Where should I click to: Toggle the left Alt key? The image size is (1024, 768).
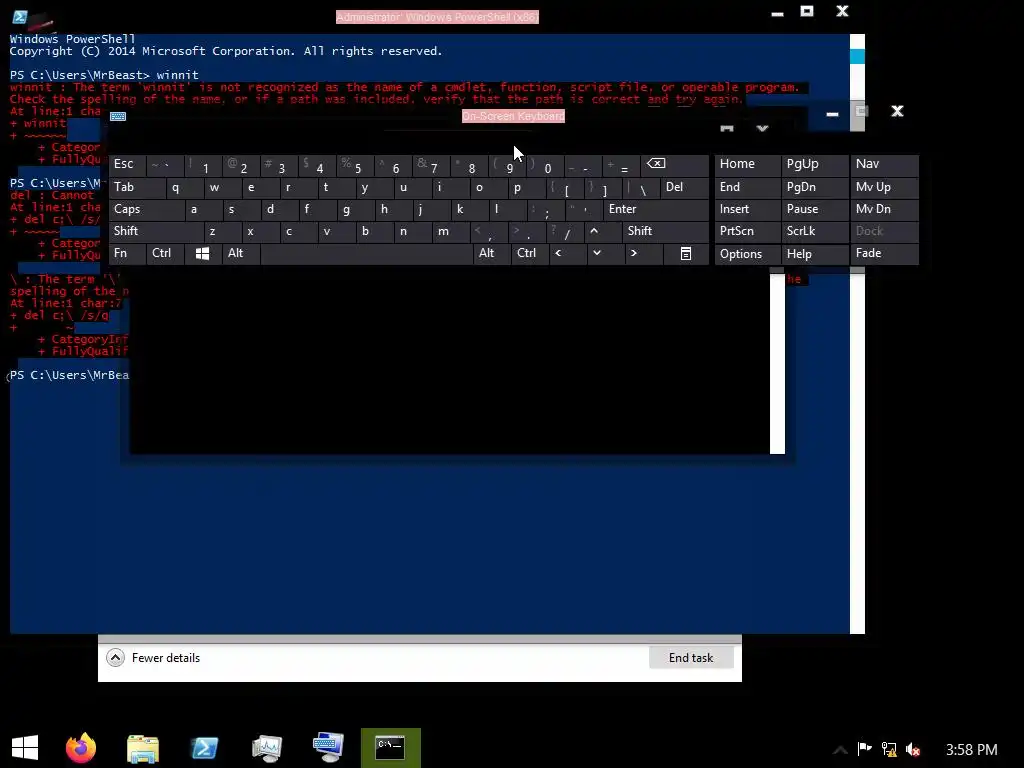[x=241, y=253]
